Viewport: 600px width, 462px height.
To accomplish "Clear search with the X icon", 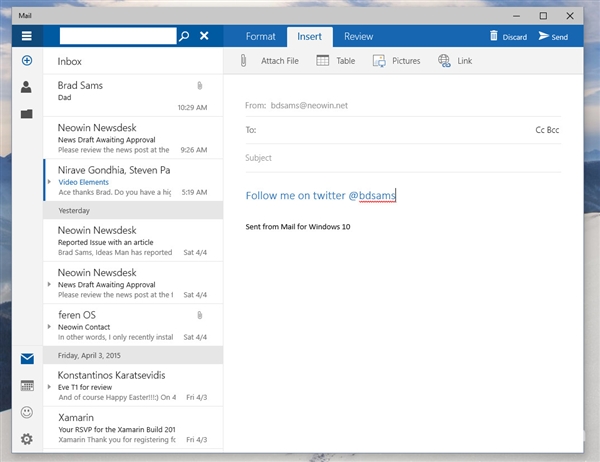I will [x=204, y=36].
